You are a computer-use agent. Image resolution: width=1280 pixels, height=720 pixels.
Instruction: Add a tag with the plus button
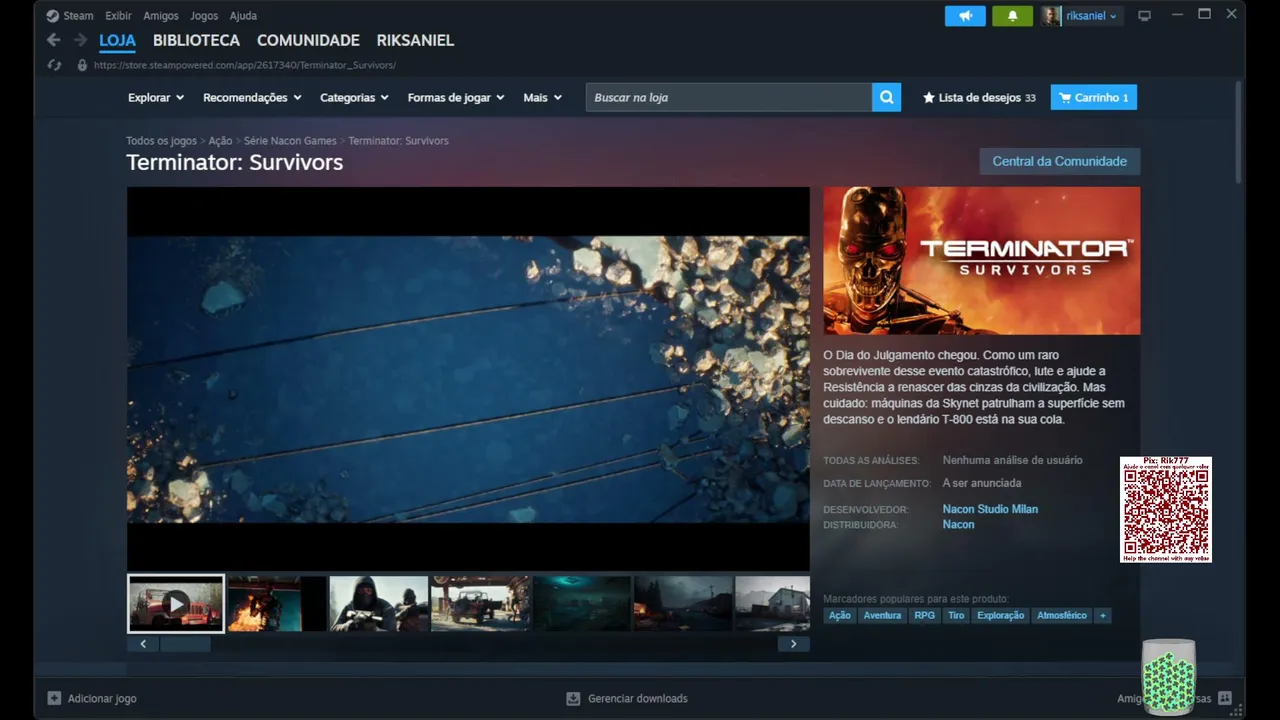[x=1103, y=615]
